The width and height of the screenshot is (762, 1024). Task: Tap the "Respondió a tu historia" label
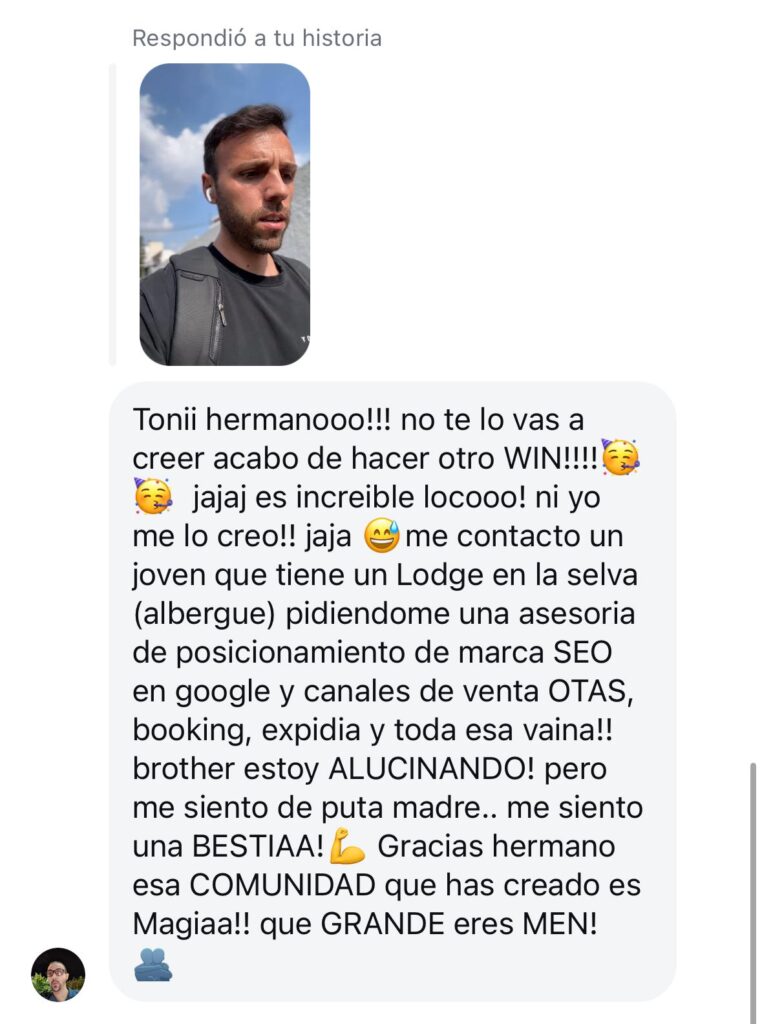pos(257,38)
